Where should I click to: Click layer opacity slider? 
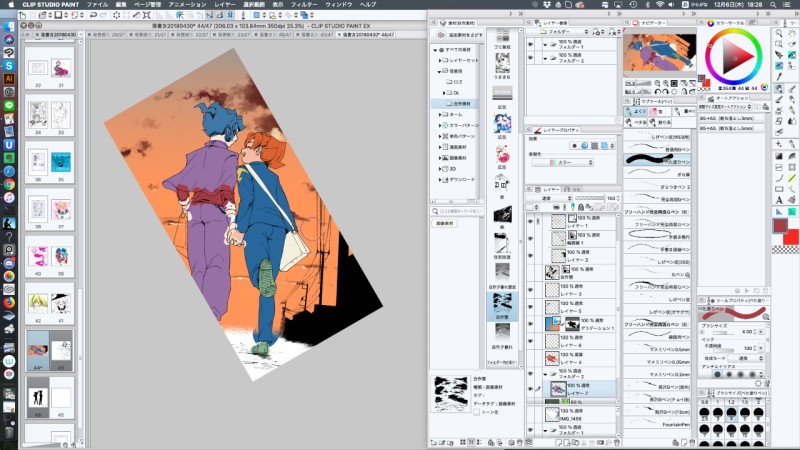(x=589, y=198)
